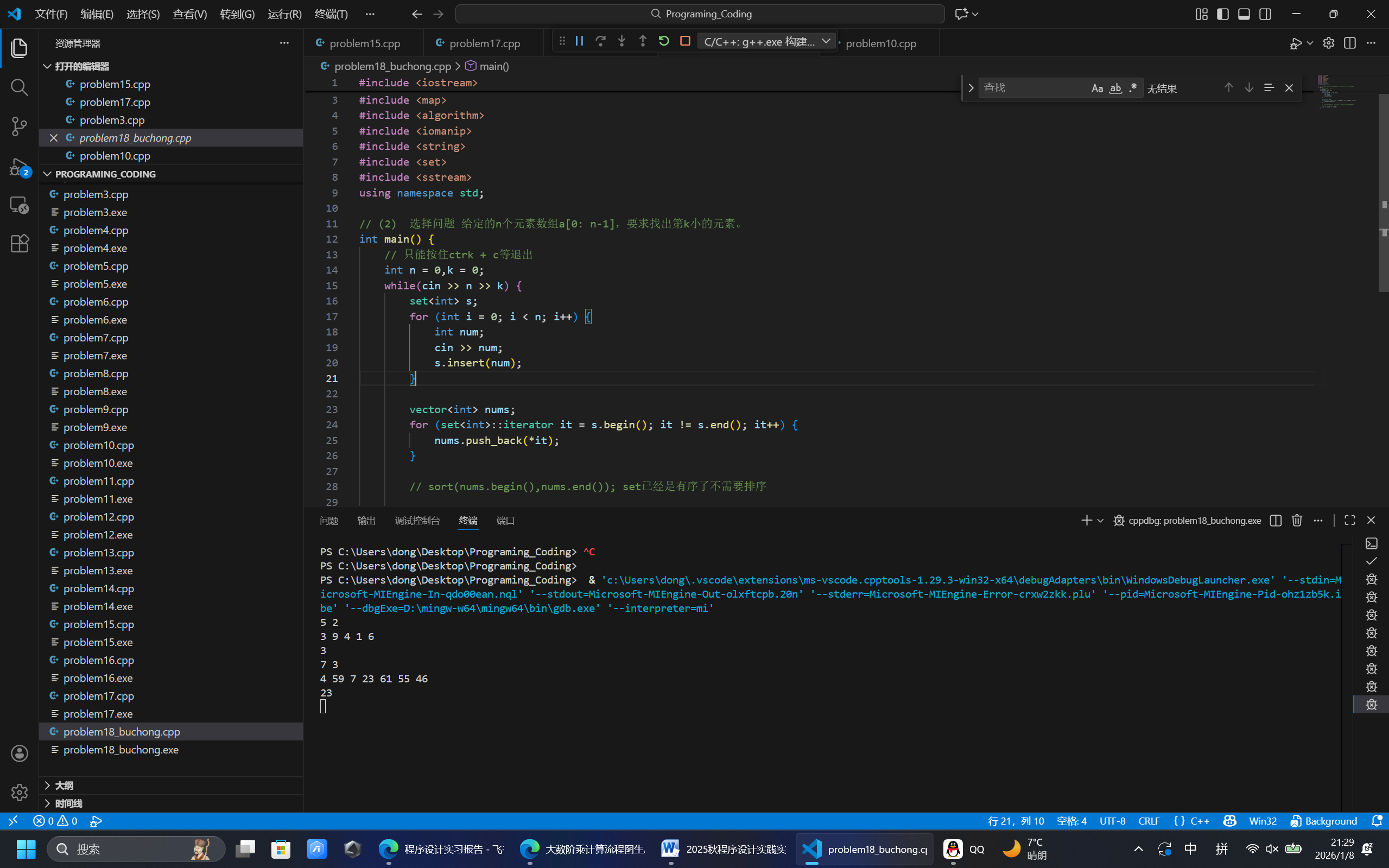The width and height of the screenshot is (1389, 868).
Task: Open debug configuration dropdown C/C++: g++.exe
Action: (767, 41)
